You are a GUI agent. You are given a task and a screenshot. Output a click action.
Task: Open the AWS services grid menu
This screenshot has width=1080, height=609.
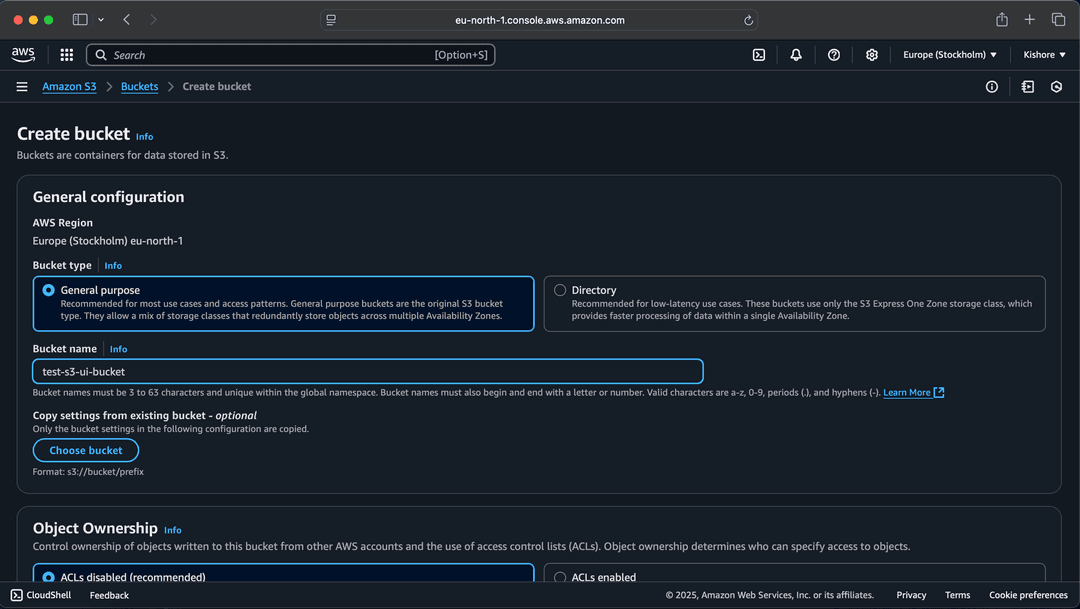click(x=66, y=55)
